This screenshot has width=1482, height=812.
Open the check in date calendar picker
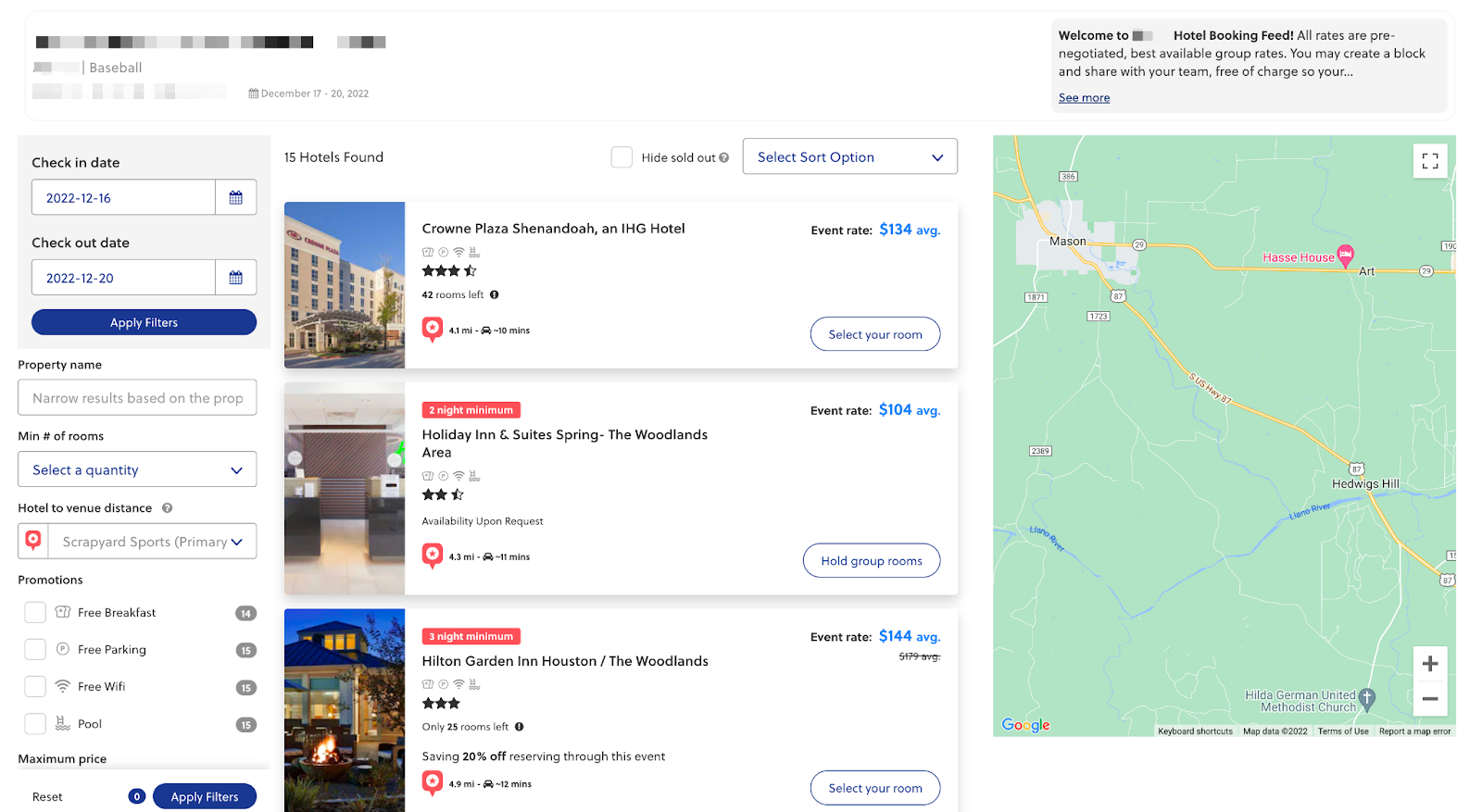click(x=236, y=197)
